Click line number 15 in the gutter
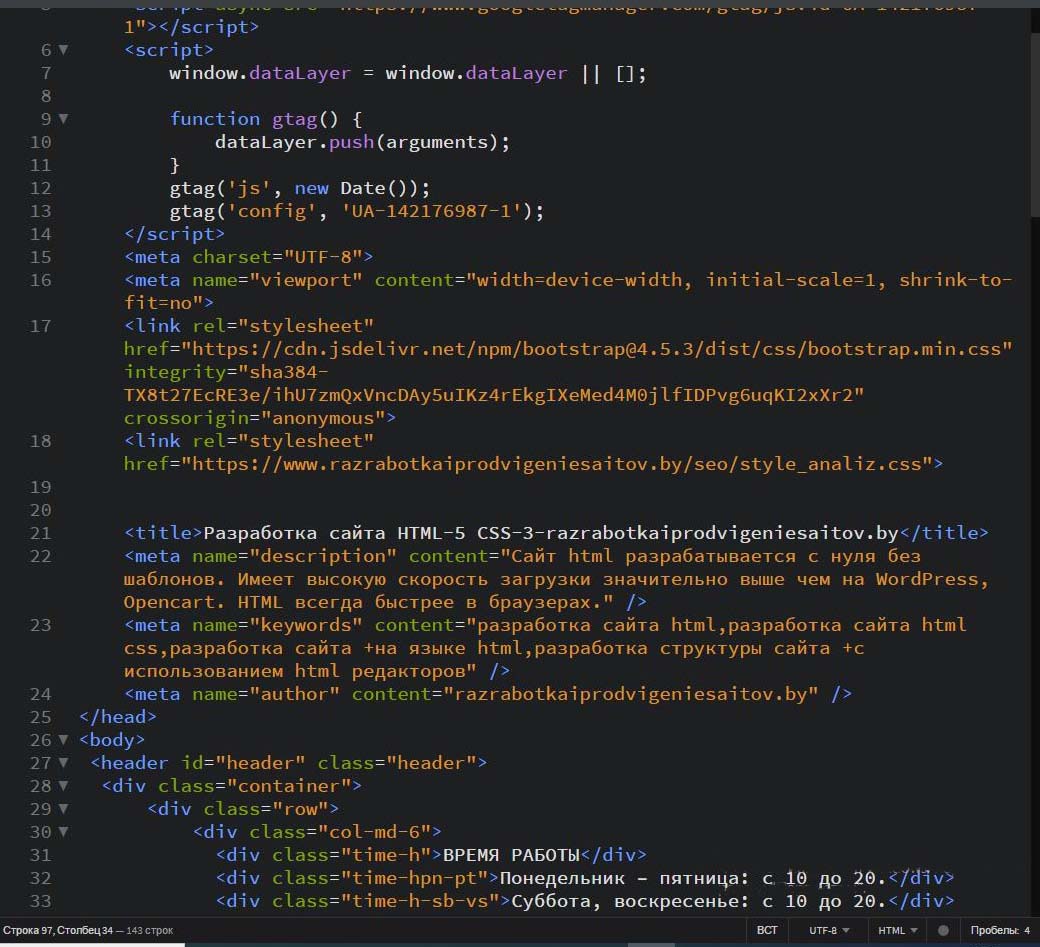 click(40, 257)
